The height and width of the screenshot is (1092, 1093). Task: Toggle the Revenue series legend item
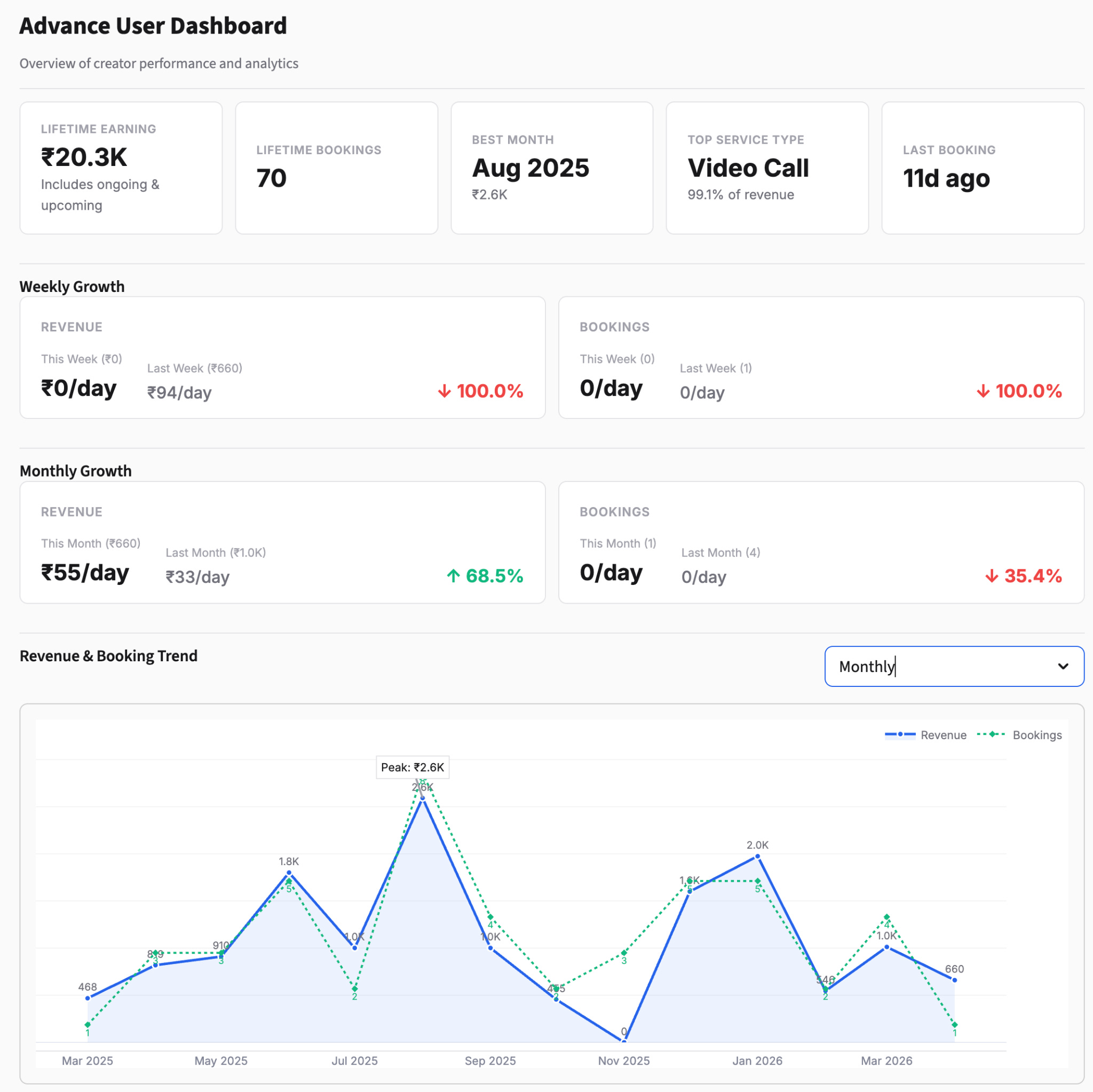click(942, 735)
